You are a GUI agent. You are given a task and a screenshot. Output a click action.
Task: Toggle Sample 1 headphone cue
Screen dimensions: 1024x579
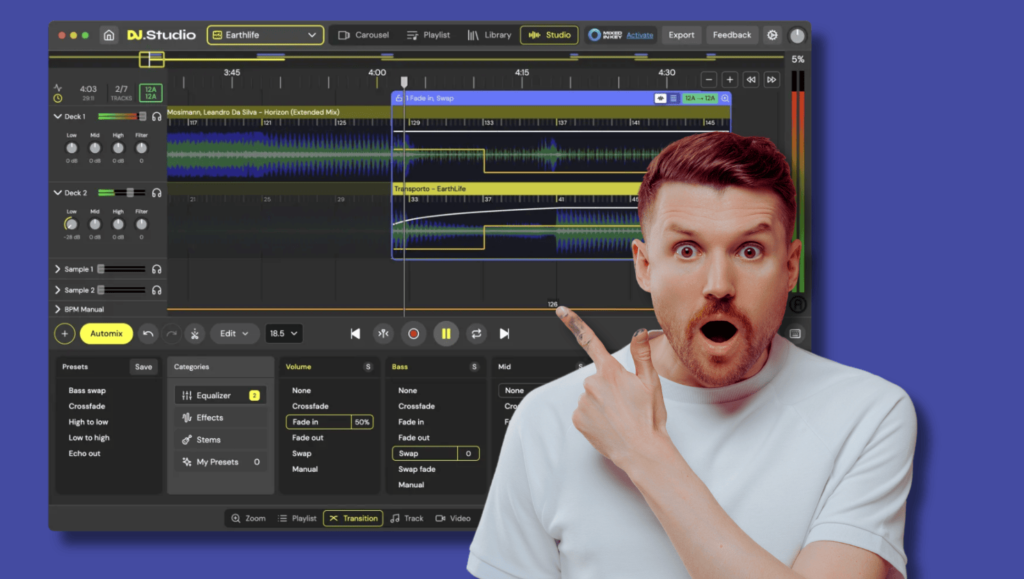(157, 269)
